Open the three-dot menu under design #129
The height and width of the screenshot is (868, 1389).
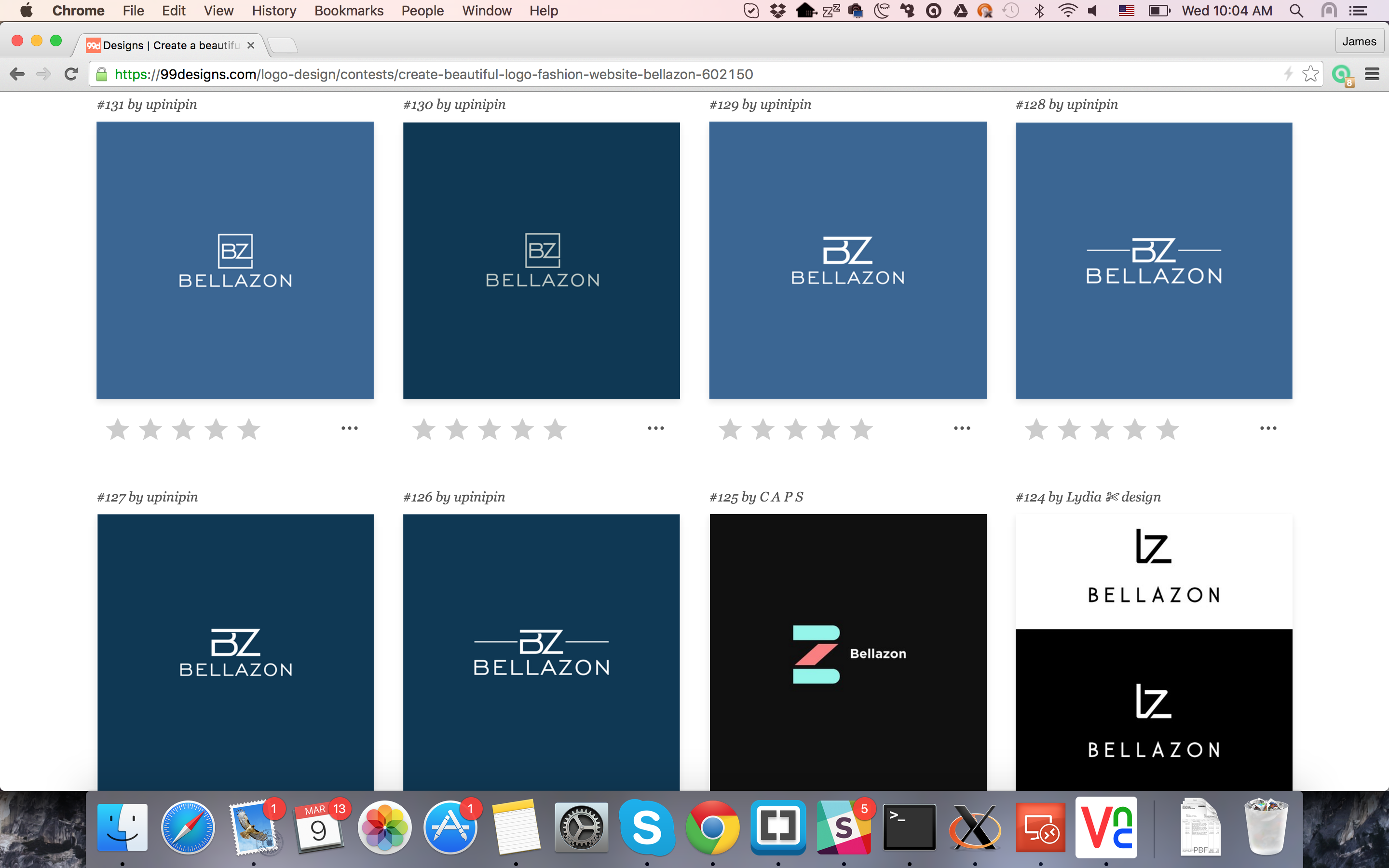point(961,428)
